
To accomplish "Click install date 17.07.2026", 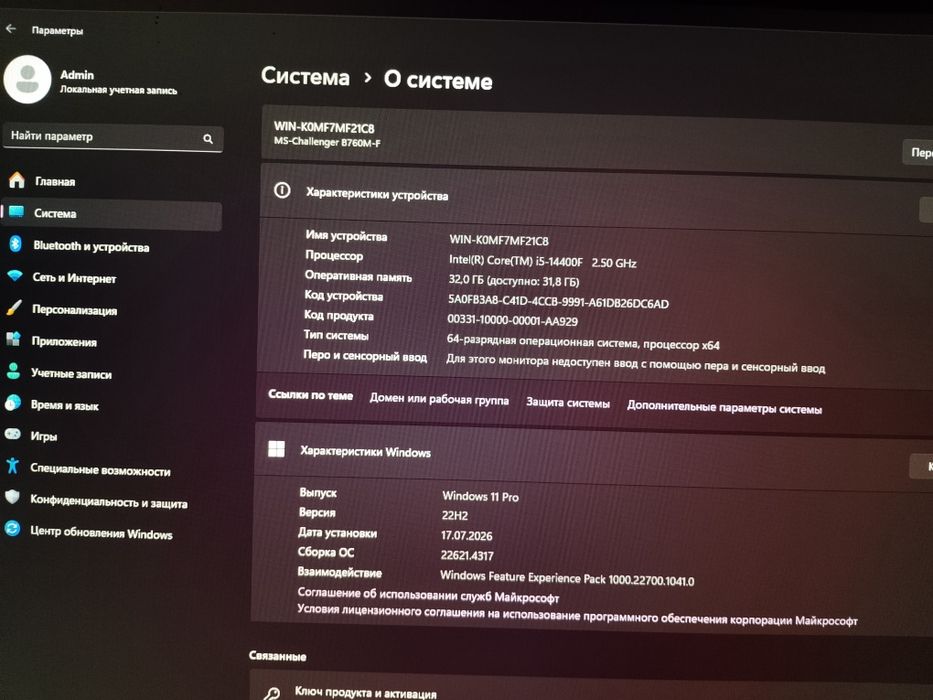I will (466, 535).
